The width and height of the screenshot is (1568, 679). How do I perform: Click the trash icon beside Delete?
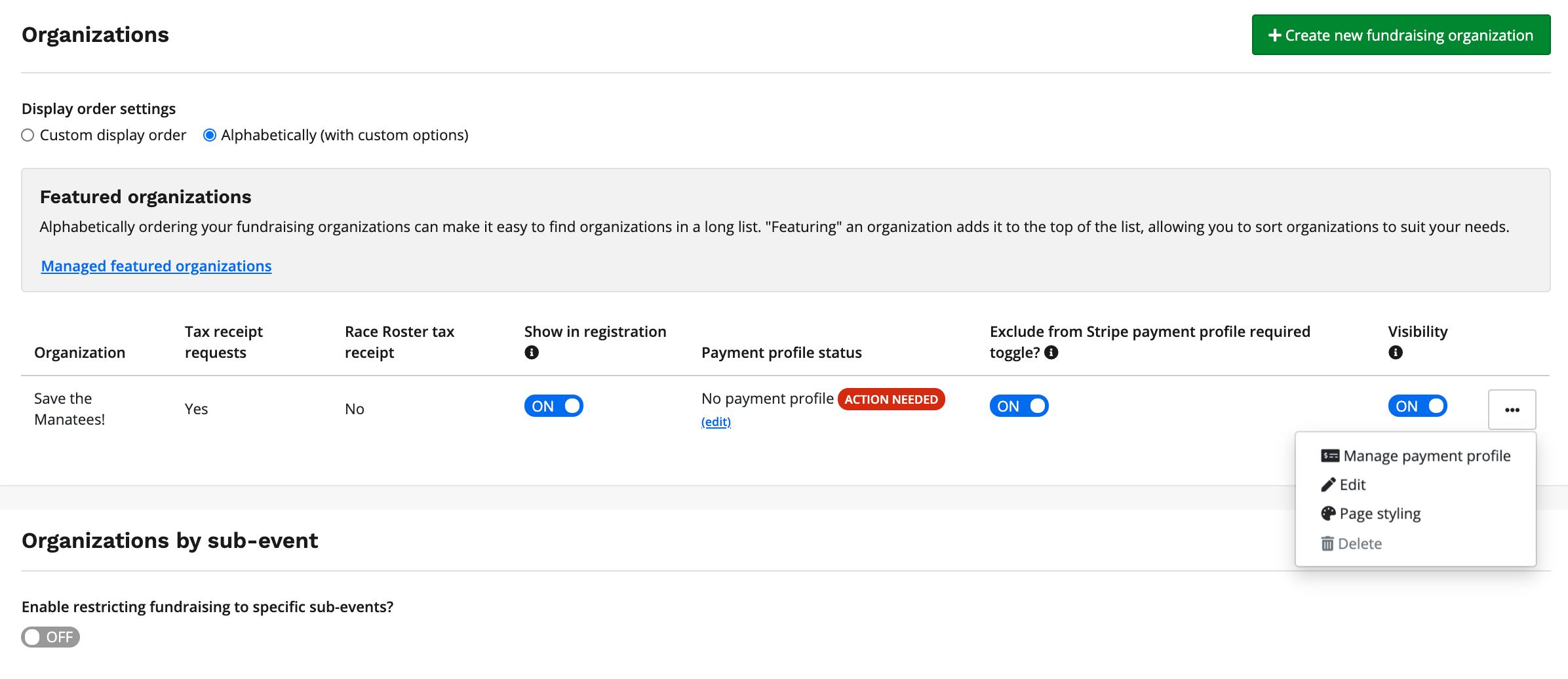pyautogui.click(x=1327, y=544)
